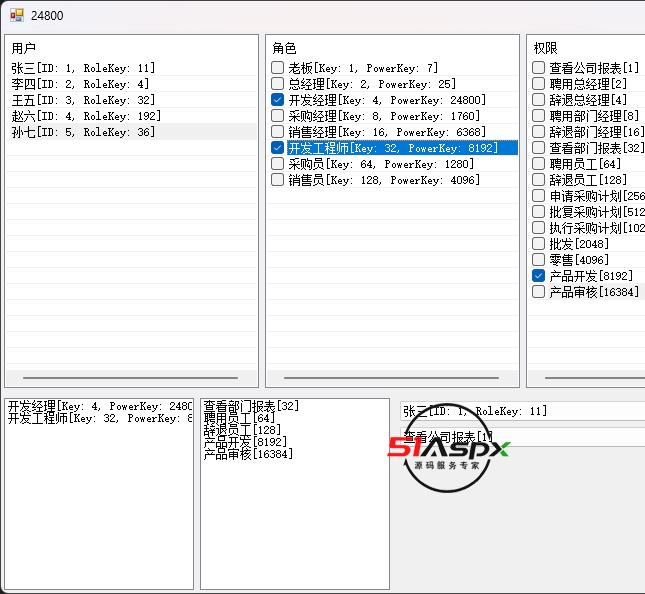The width and height of the screenshot is (645, 594).
Task: Enable the 批复采购计划 permission checkbox
Action: click(x=538, y=212)
